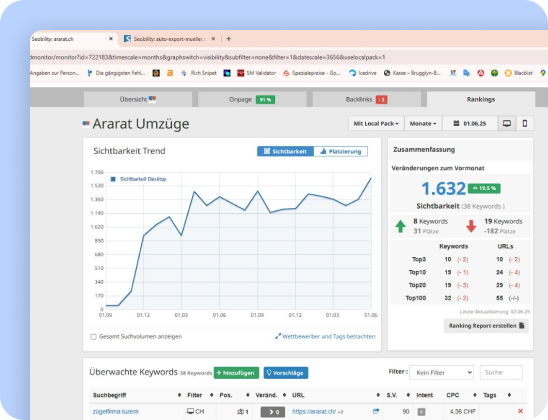Screen dimensions: 548x420
Task: Sort table by Suchbegriff column
Action: 137,395
